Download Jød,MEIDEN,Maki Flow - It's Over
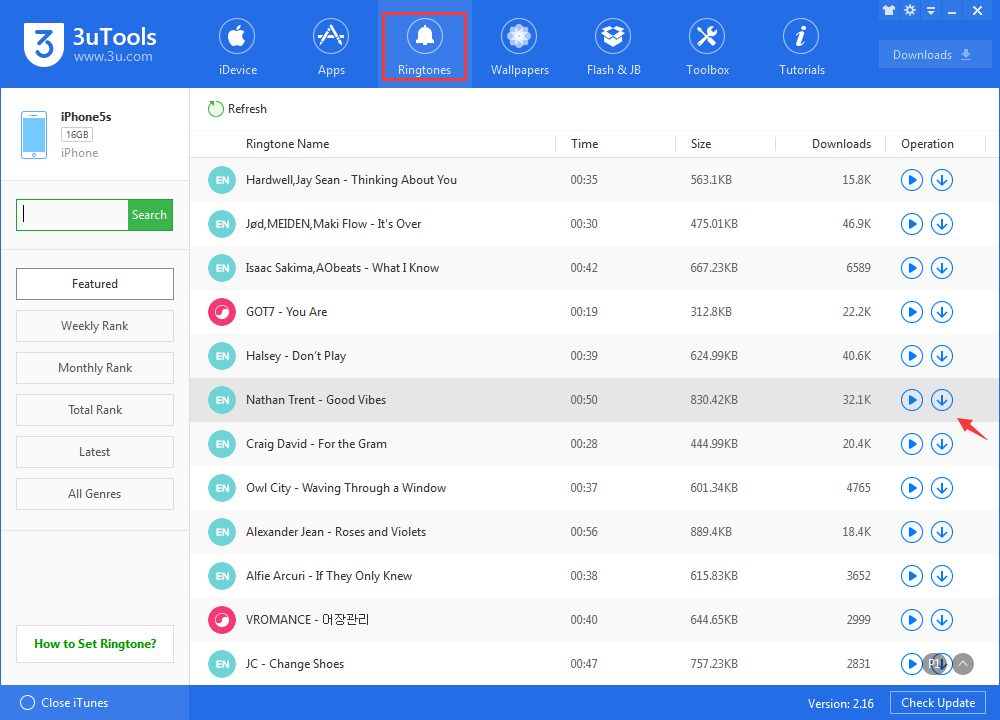The width and height of the screenshot is (1000, 720). (x=942, y=224)
